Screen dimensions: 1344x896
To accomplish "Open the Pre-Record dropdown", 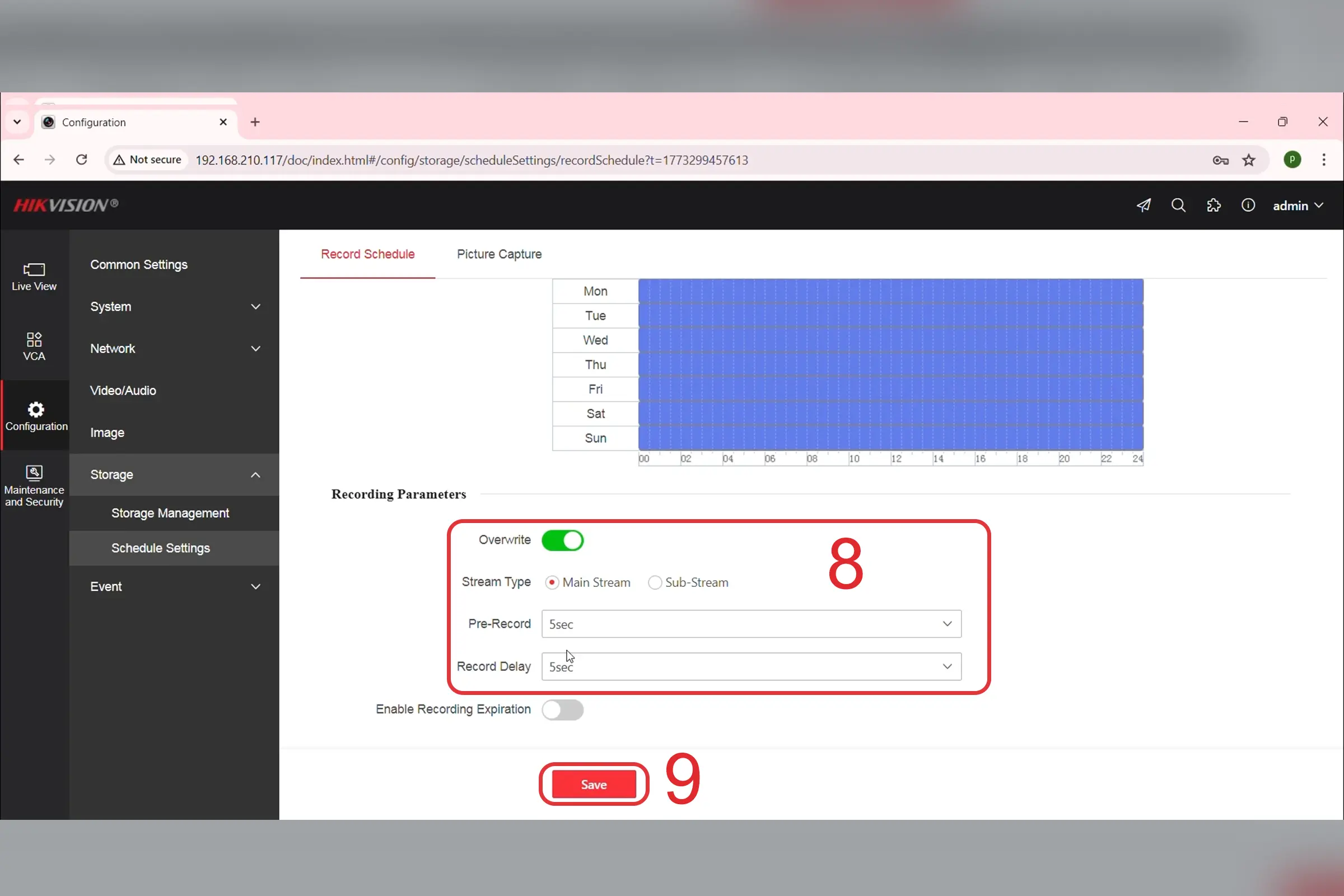I will point(751,624).
